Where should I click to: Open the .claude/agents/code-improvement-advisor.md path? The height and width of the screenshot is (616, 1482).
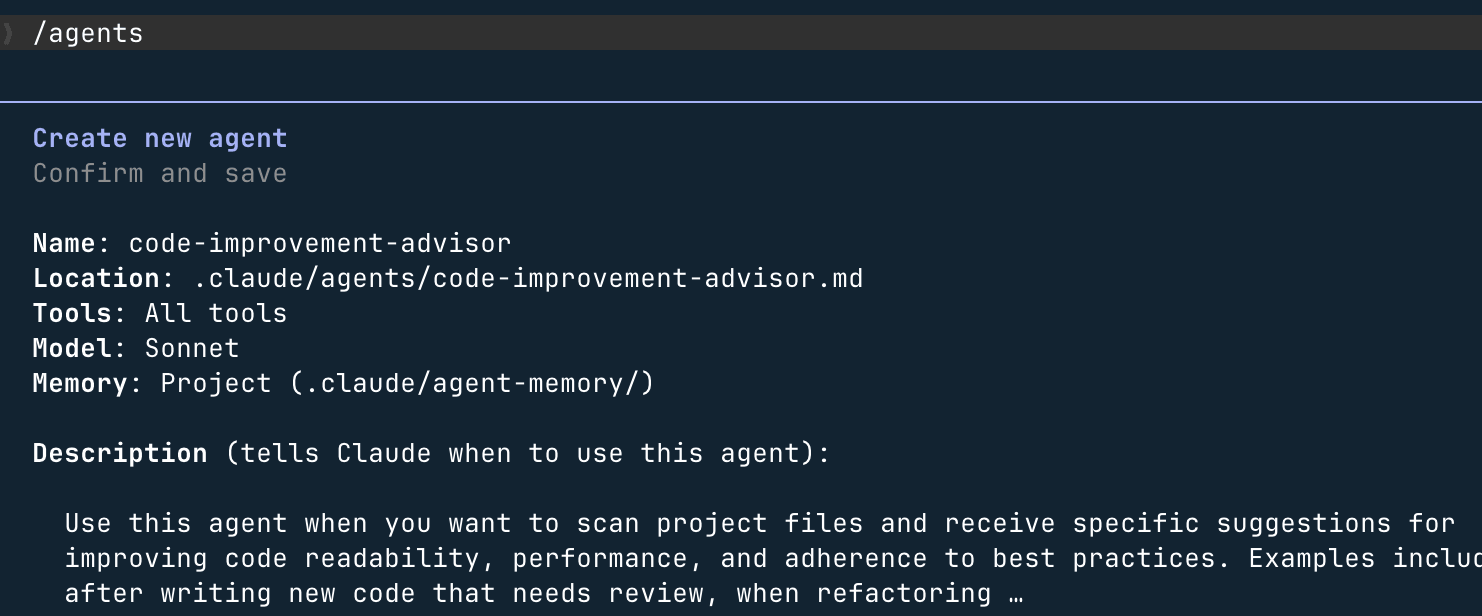(528, 278)
